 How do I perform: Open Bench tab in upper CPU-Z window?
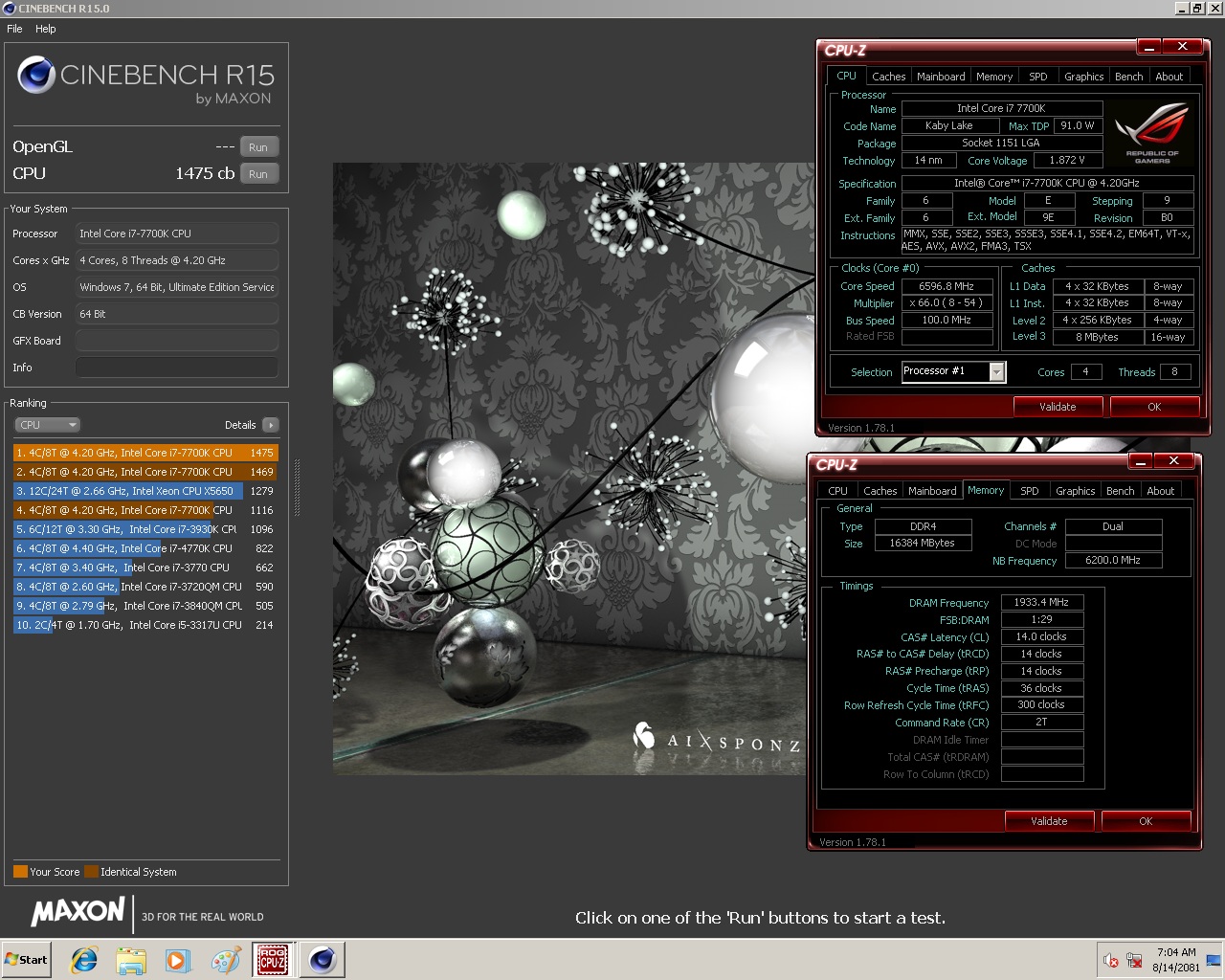pos(1128,77)
